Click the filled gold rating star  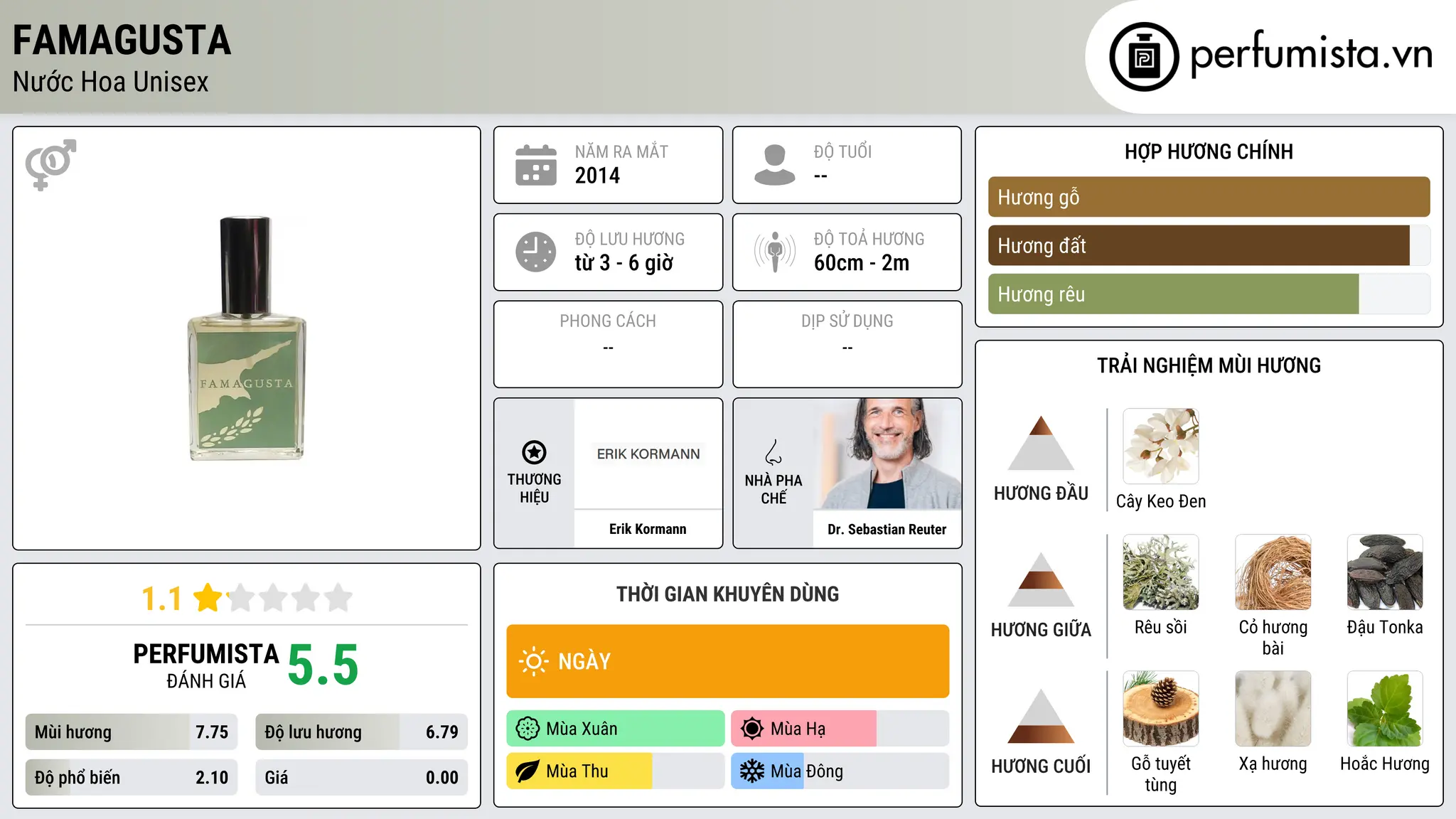tap(208, 598)
